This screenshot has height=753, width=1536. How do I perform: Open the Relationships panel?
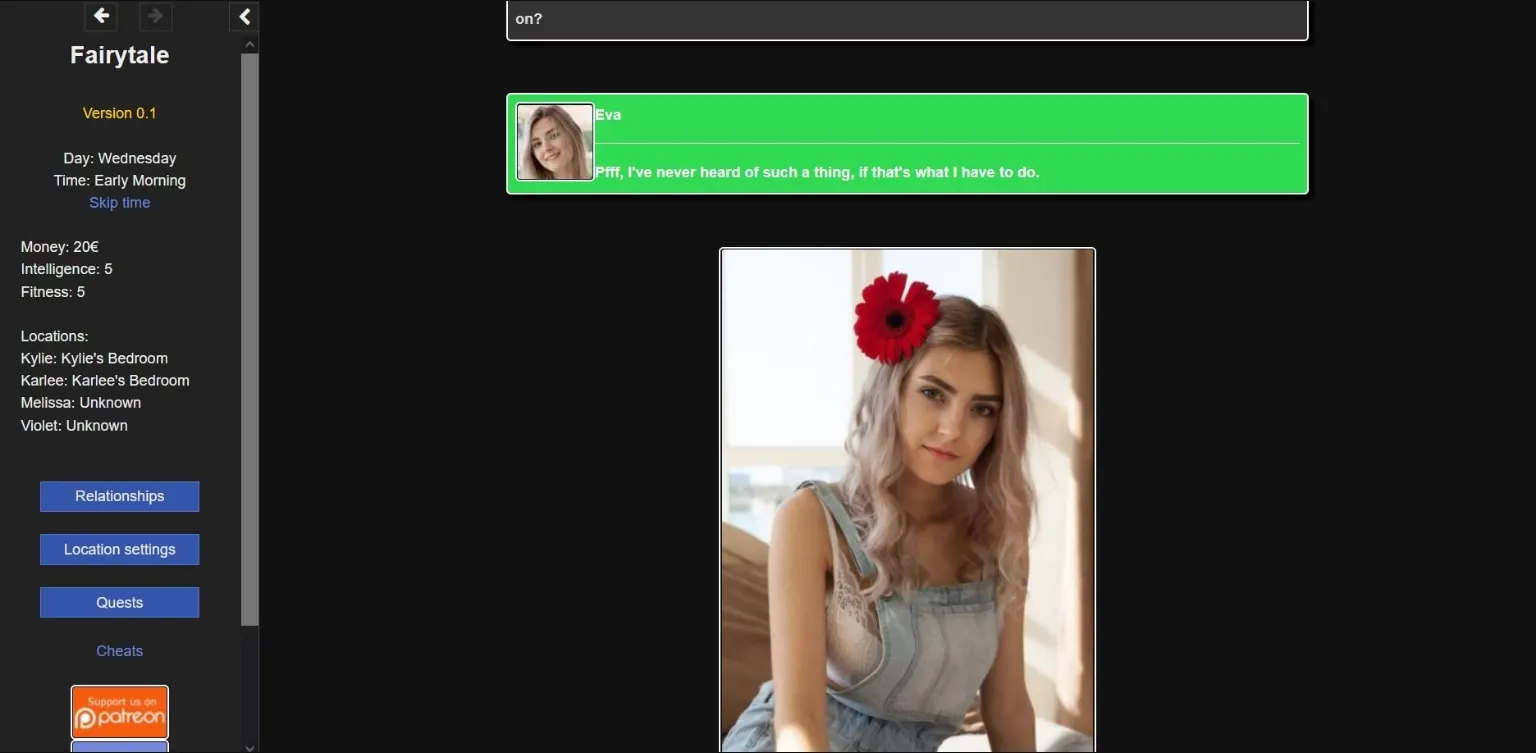[x=119, y=496]
